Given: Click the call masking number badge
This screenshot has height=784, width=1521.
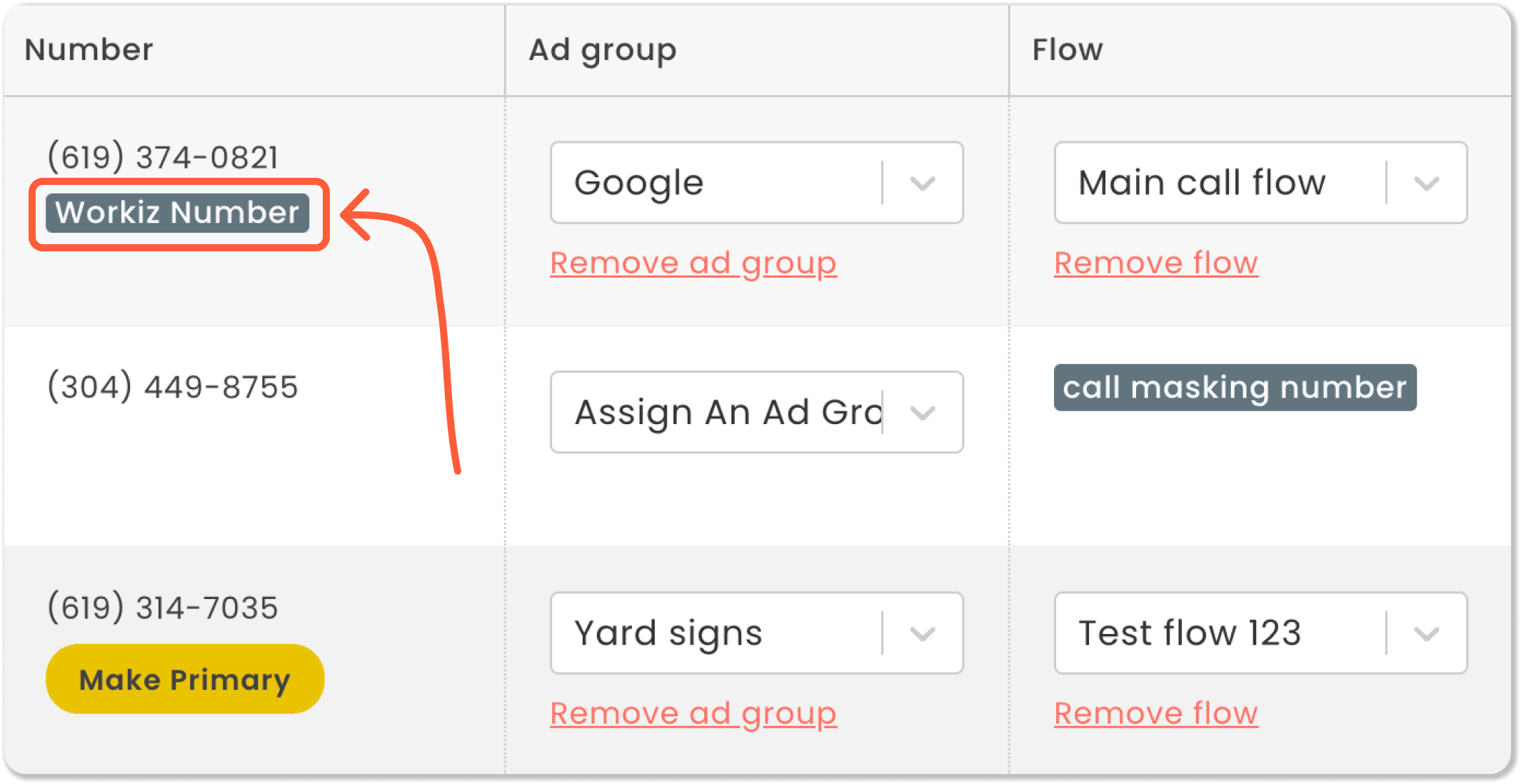Looking at the screenshot, I should point(1234,388).
